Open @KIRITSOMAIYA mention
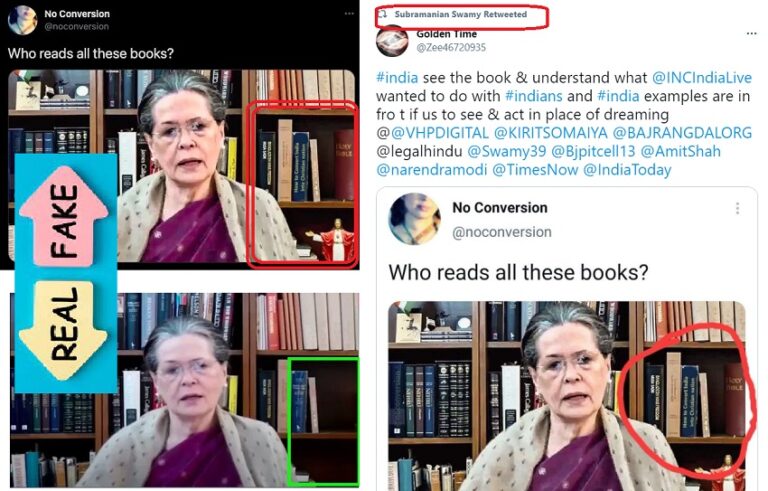 pyautogui.click(x=551, y=133)
